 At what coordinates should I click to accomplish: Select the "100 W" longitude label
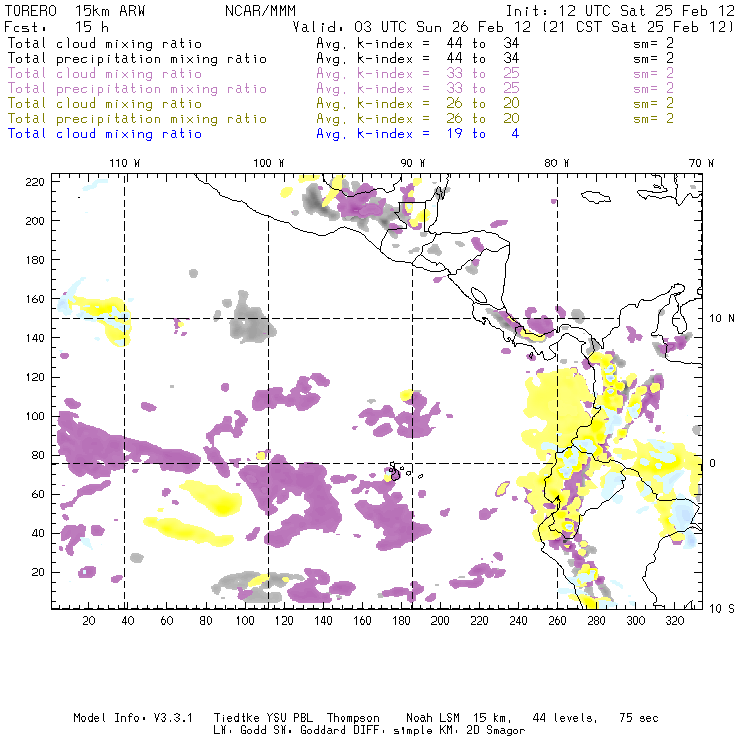tap(269, 163)
